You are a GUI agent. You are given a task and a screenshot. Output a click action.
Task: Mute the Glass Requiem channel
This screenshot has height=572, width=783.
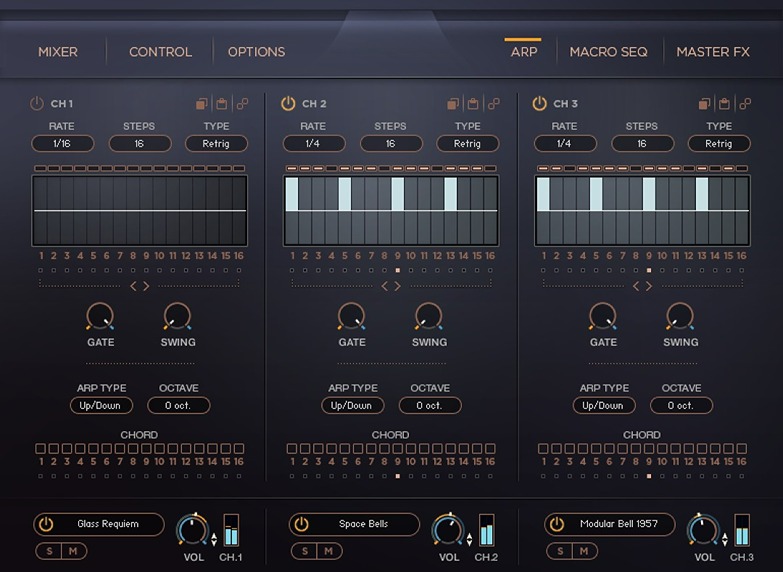pyautogui.click(x=73, y=551)
